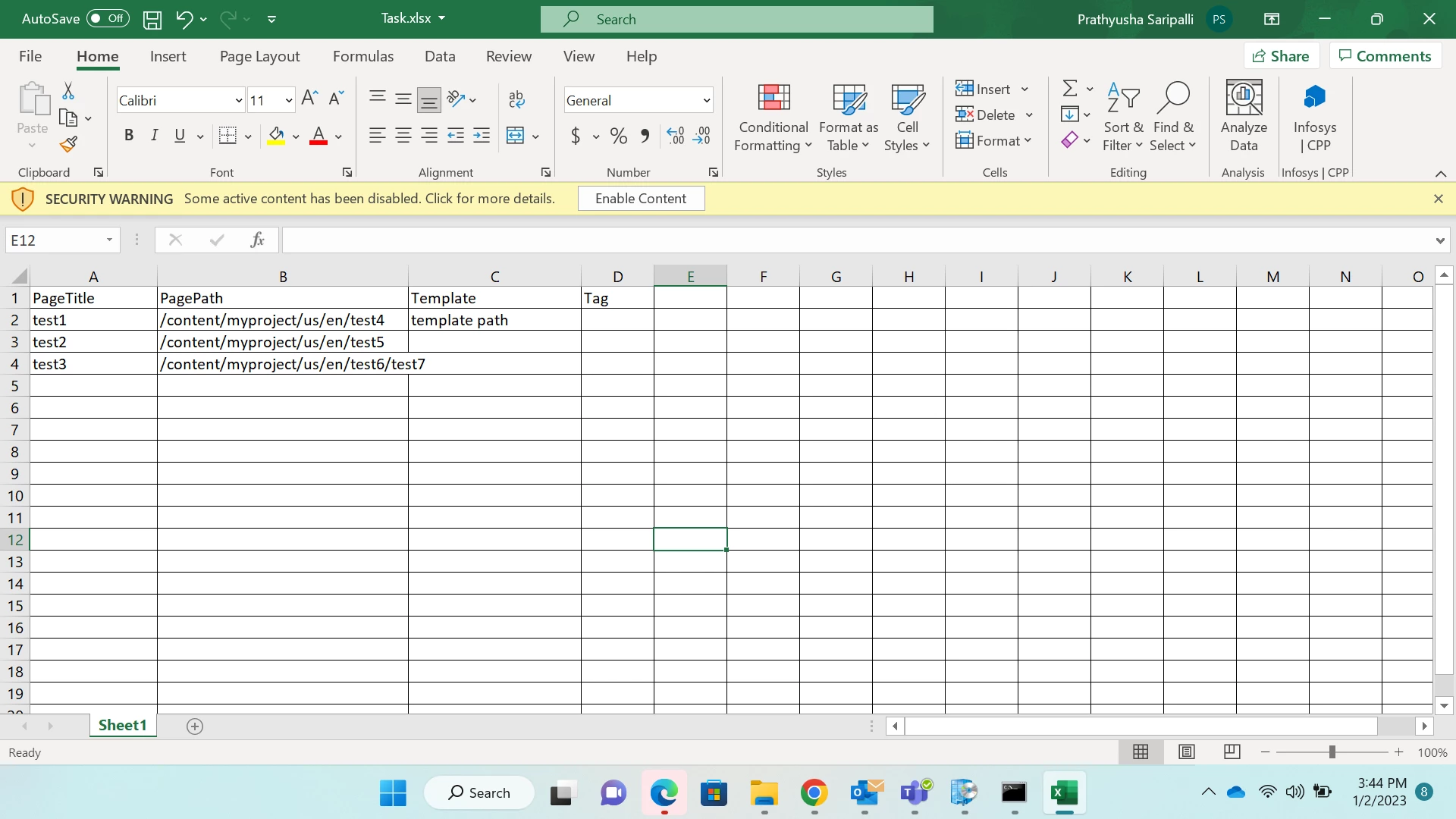Click the Merge & Center icon
This screenshot has width=1456, height=819.
point(516,136)
